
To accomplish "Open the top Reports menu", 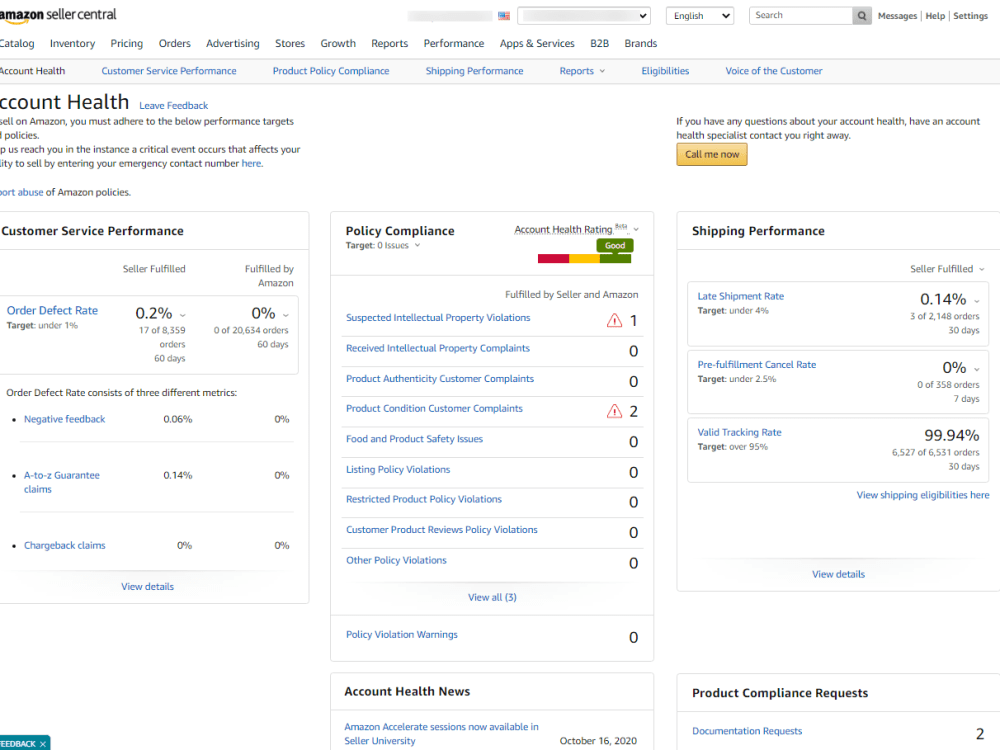I will [389, 43].
